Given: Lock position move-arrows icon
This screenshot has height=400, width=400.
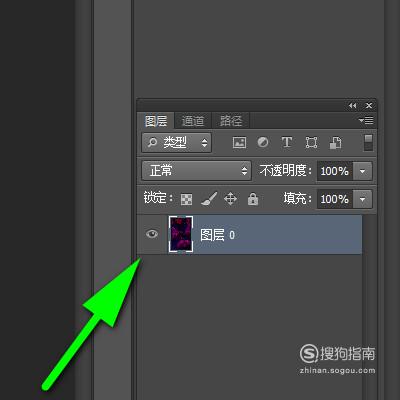Looking at the screenshot, I should (x=230, y=199).
